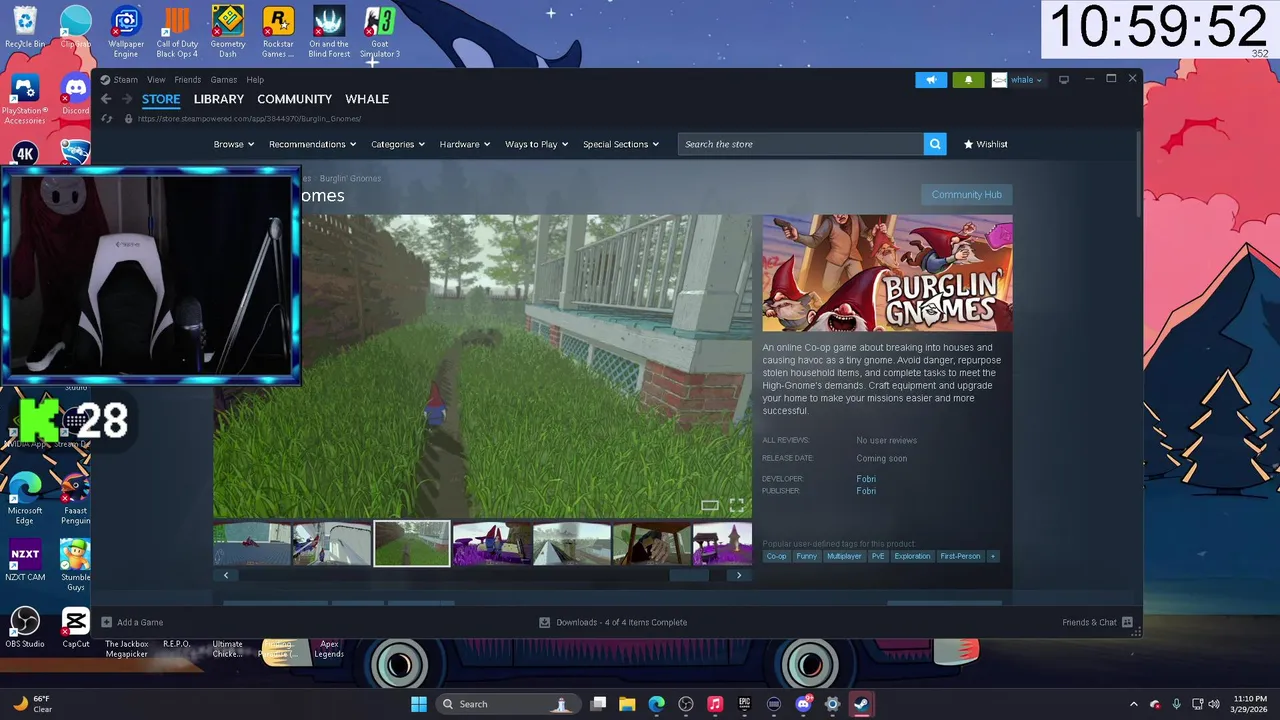1280x720 pixels.
Task: Show hidden system tray icons
Action: [1133, 704]
